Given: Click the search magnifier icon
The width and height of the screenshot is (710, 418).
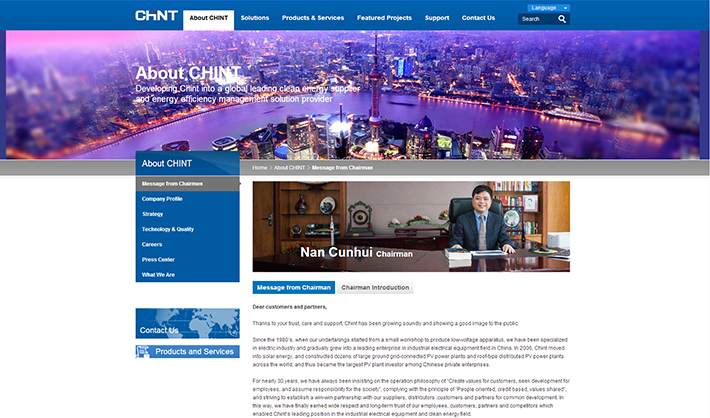Looking at the screenshot, I should coord(562,19).
